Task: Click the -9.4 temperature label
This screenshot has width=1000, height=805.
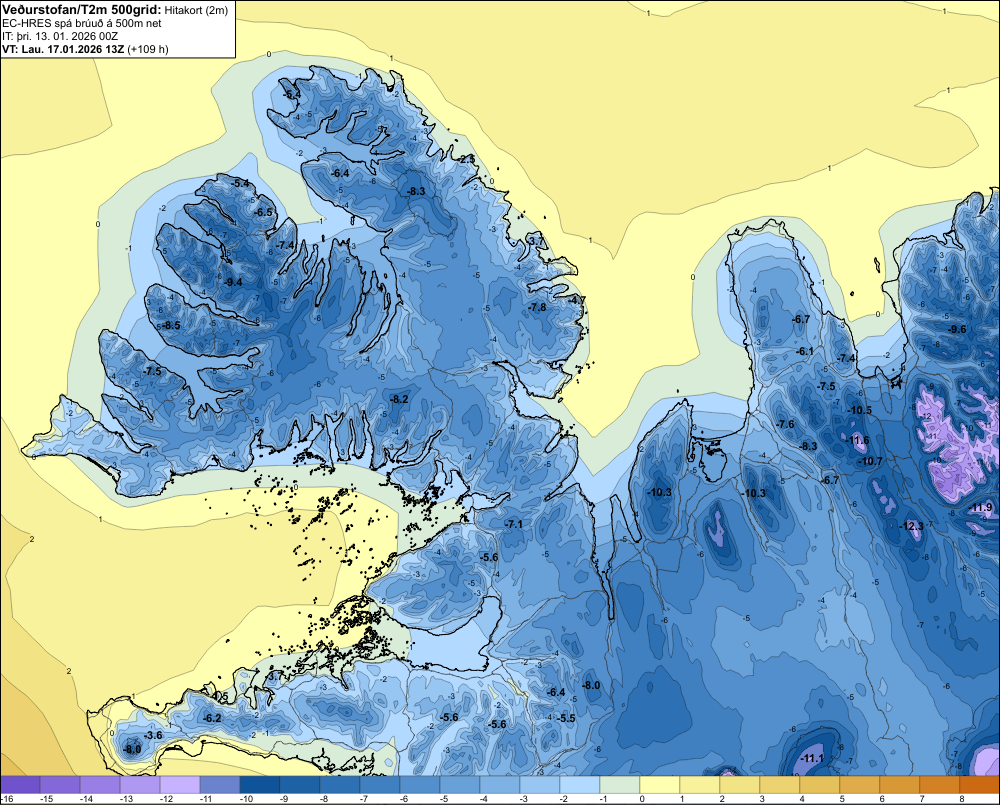Action: pos(233,282)
